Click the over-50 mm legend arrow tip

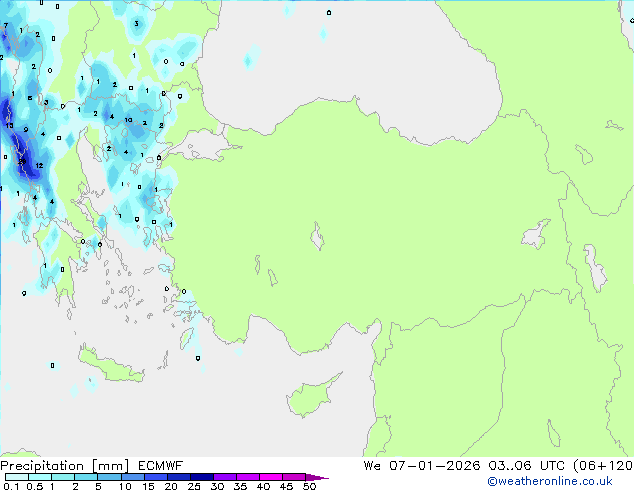click(317, 477)
